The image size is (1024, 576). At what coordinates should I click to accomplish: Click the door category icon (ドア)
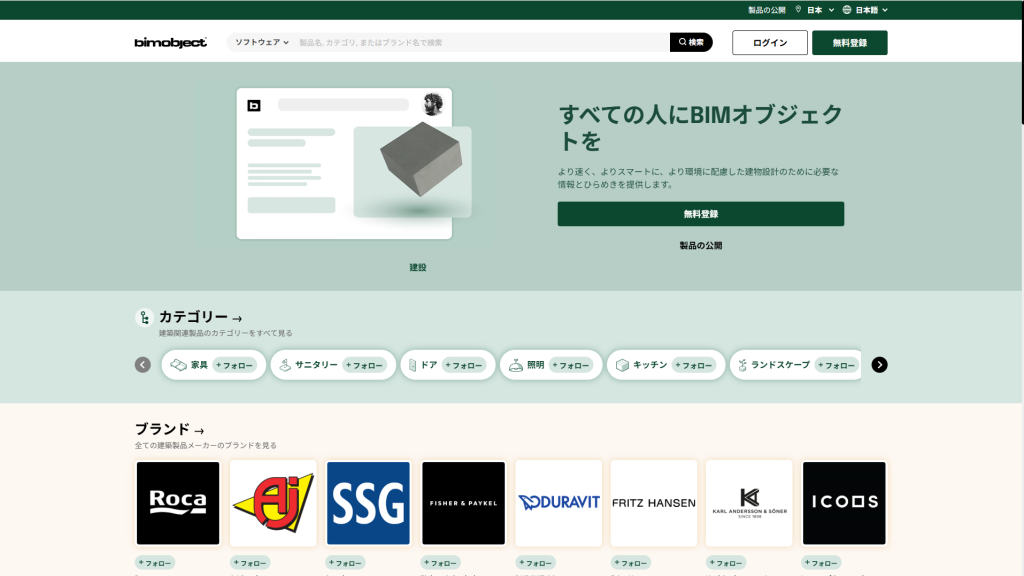(x=410, y=365)
